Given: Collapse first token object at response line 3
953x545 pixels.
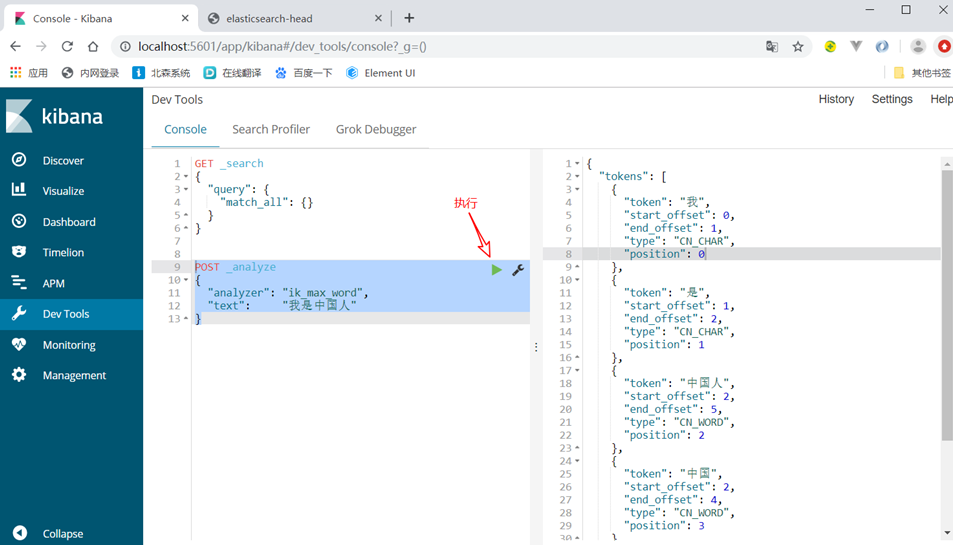Looking at the screenshot, I should pos(577,190).
